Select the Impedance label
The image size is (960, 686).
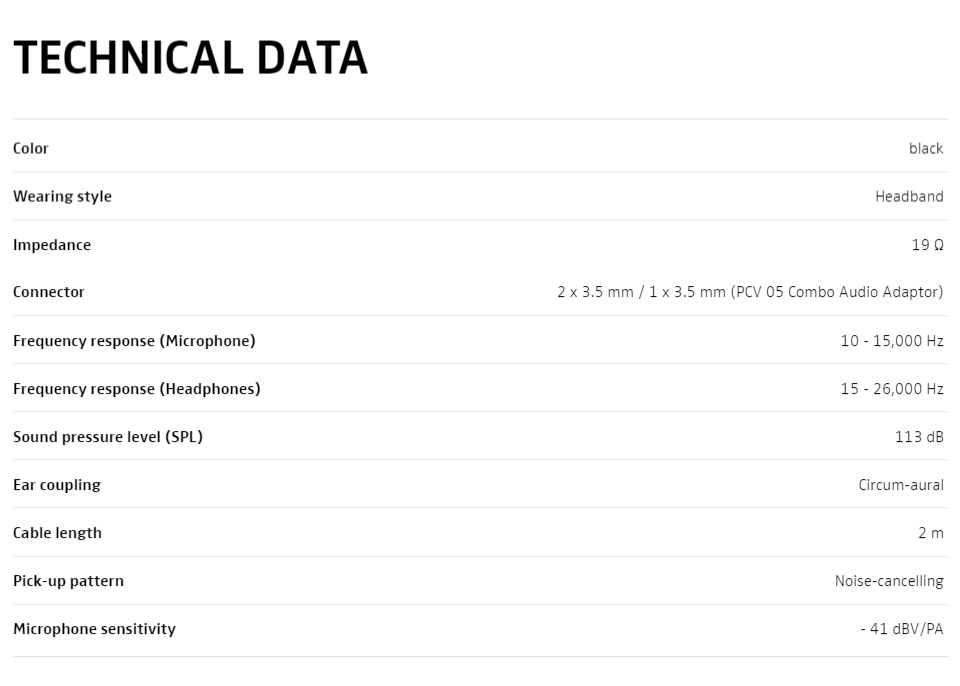pyautogui.click(x=52, y=245)
